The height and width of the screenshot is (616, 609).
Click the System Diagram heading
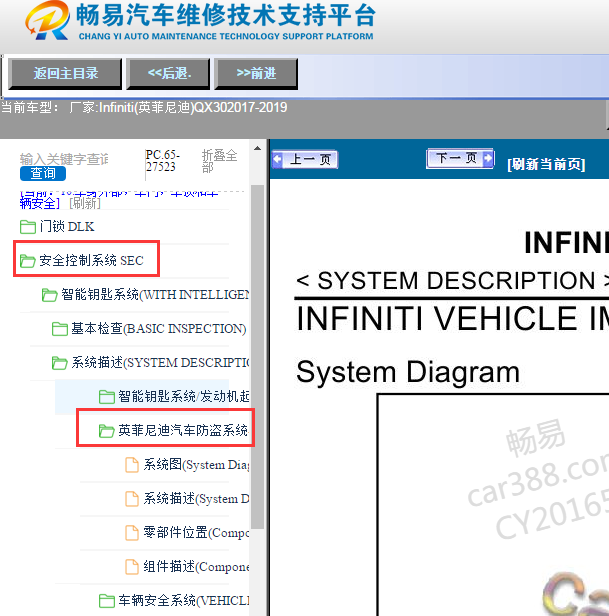pyautogui.click(x=408, y=372)
